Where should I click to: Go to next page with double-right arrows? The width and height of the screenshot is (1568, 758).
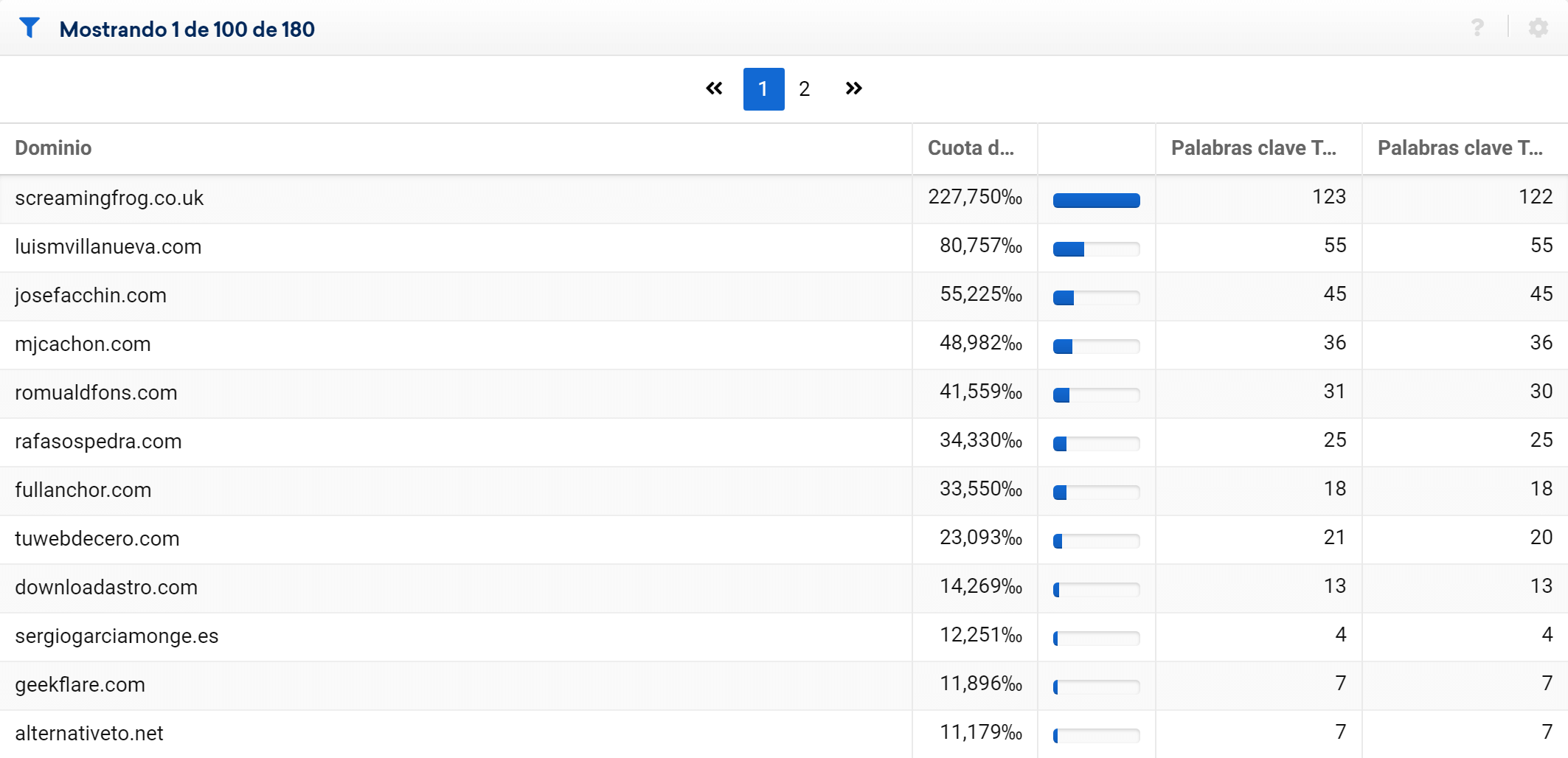pyautogui.click(x=853, y=88)
